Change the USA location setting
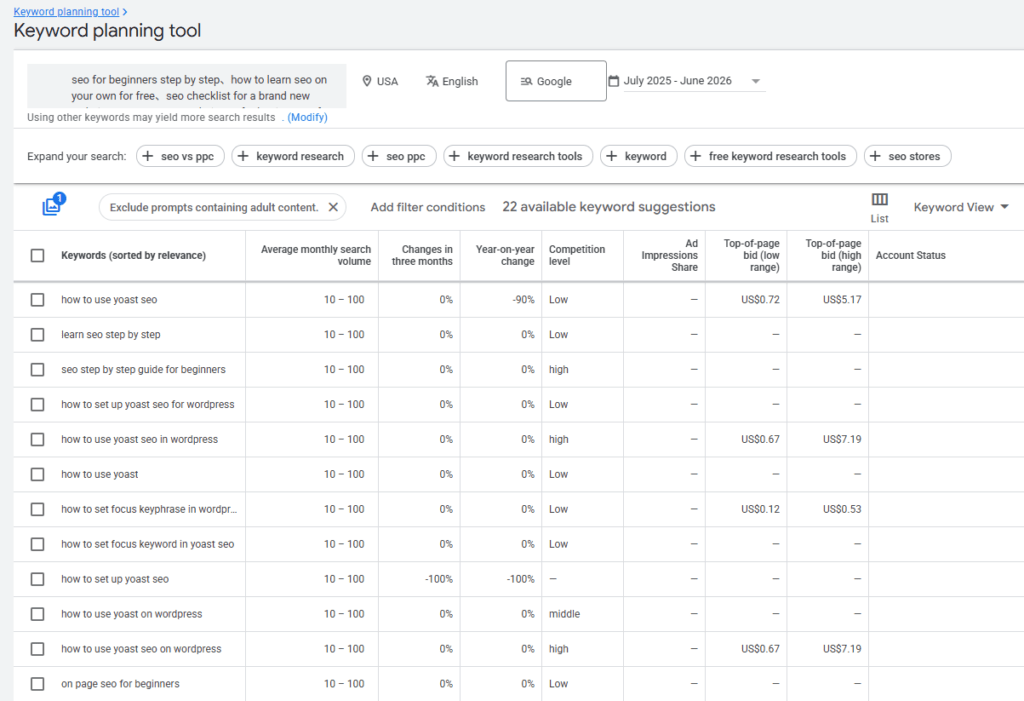This screenshot has height=701, width=1024. click(380, 81)
